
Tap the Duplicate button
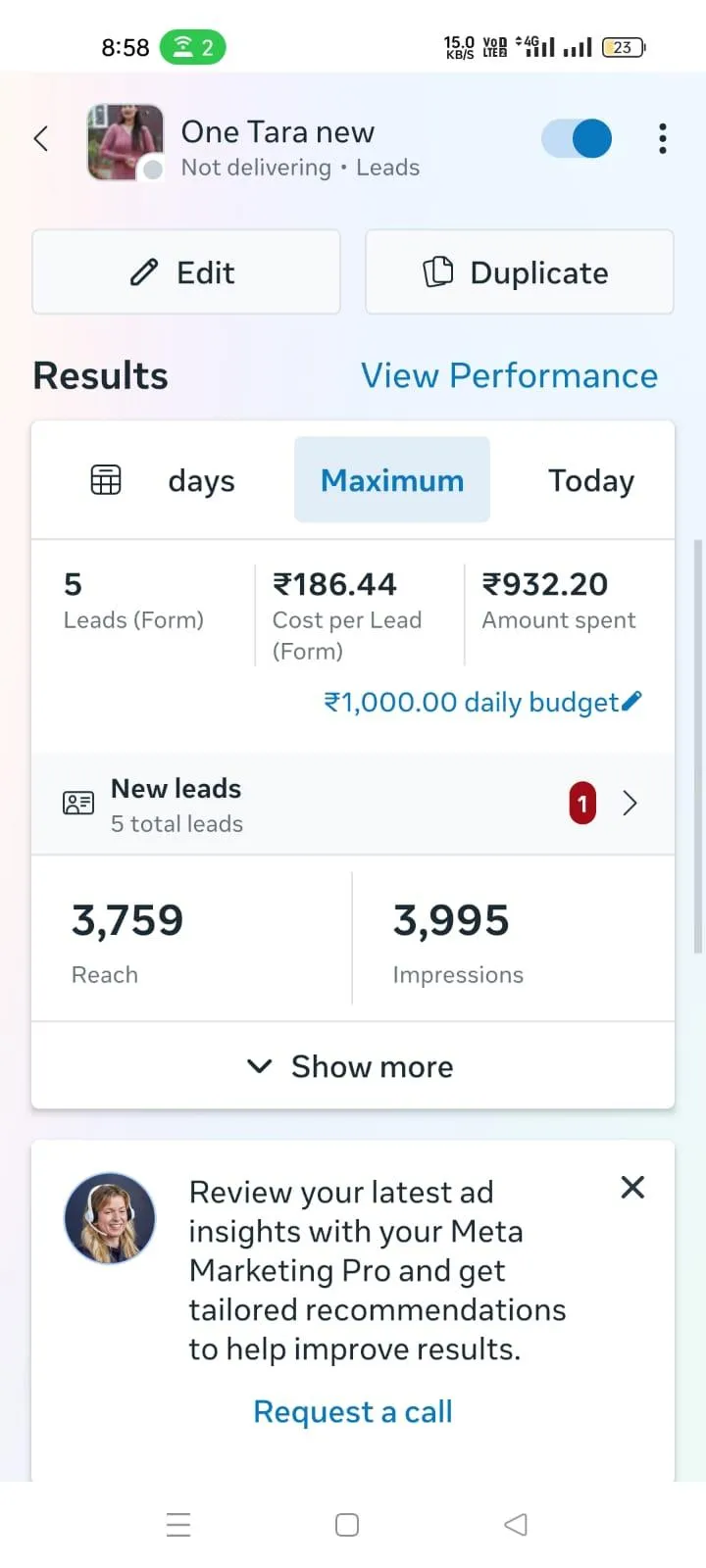click(x=520, y=272)
